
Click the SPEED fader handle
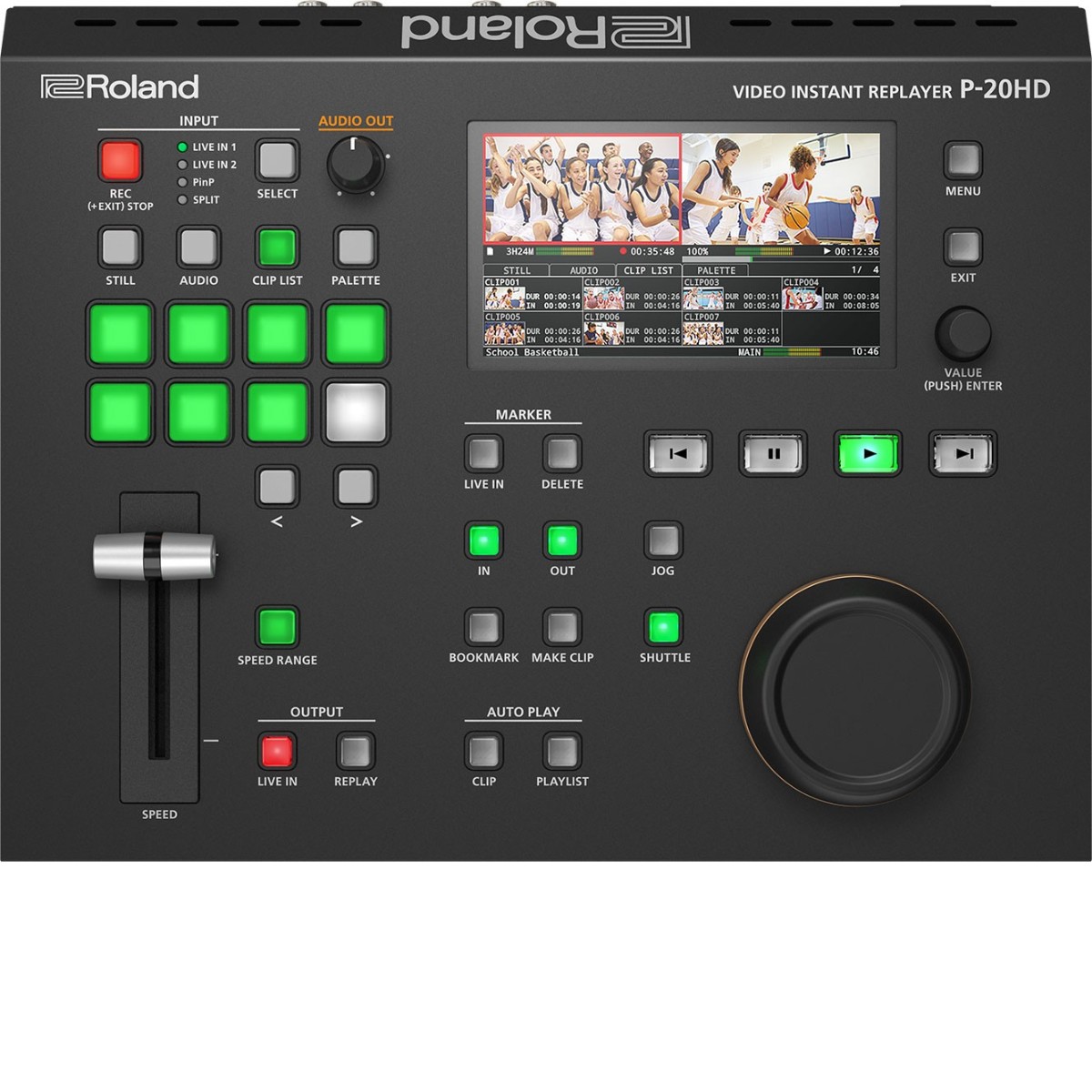(156, 556)
